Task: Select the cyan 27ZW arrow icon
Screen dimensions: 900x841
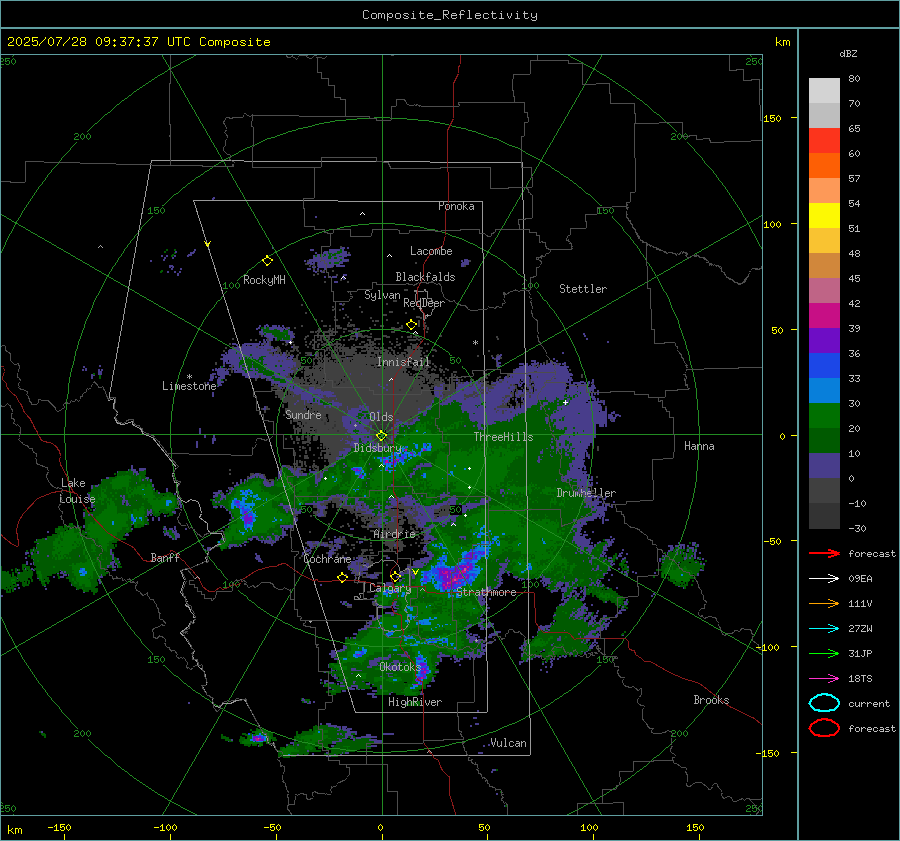Action: point(824,629)
